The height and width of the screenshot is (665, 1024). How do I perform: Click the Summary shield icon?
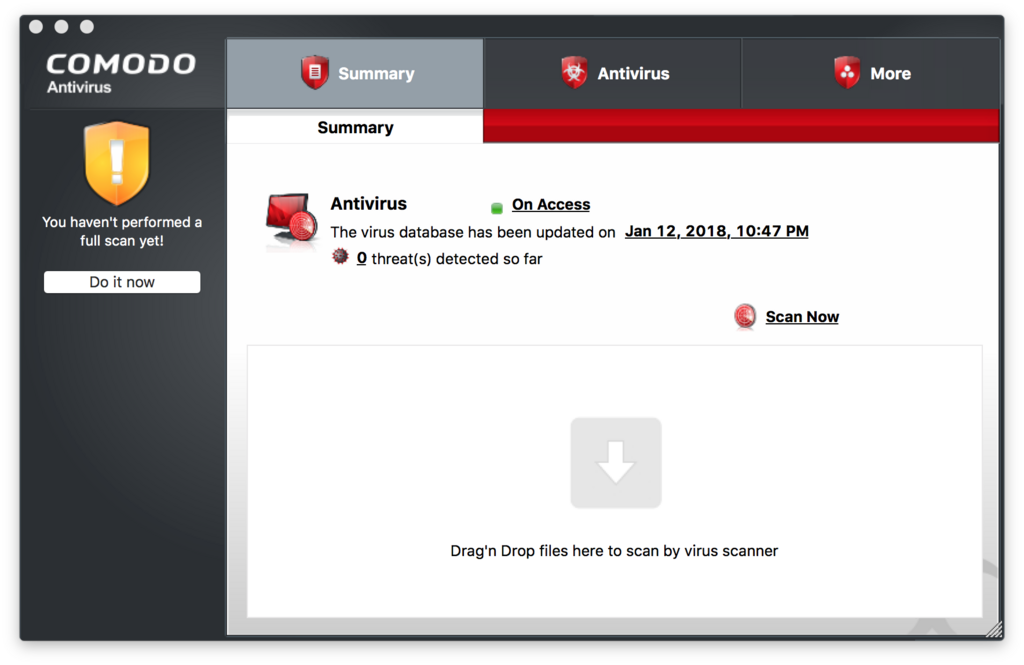[315, 73]
